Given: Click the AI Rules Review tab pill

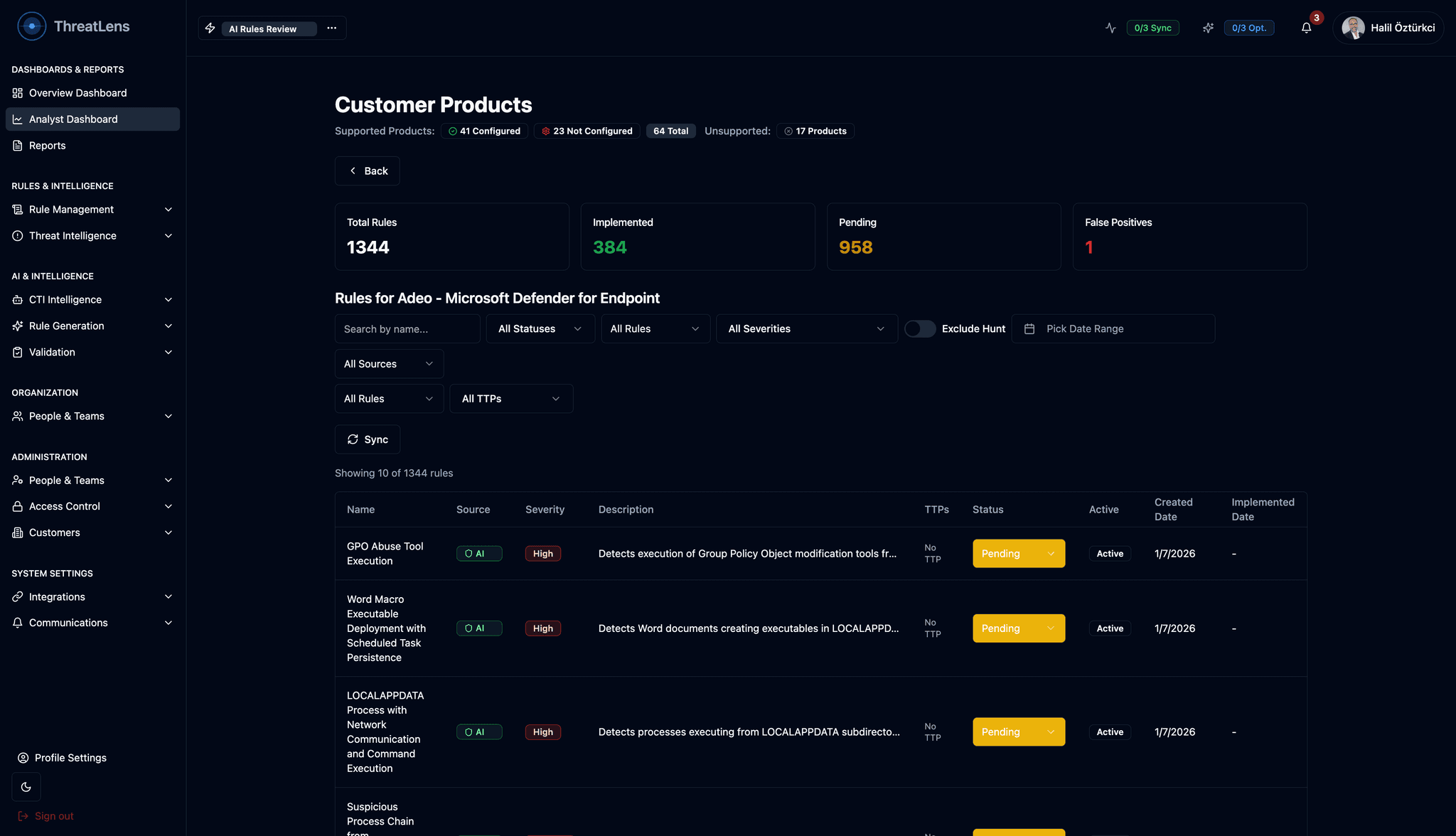Looking at the screenshot, I should (x=269, y=29).
